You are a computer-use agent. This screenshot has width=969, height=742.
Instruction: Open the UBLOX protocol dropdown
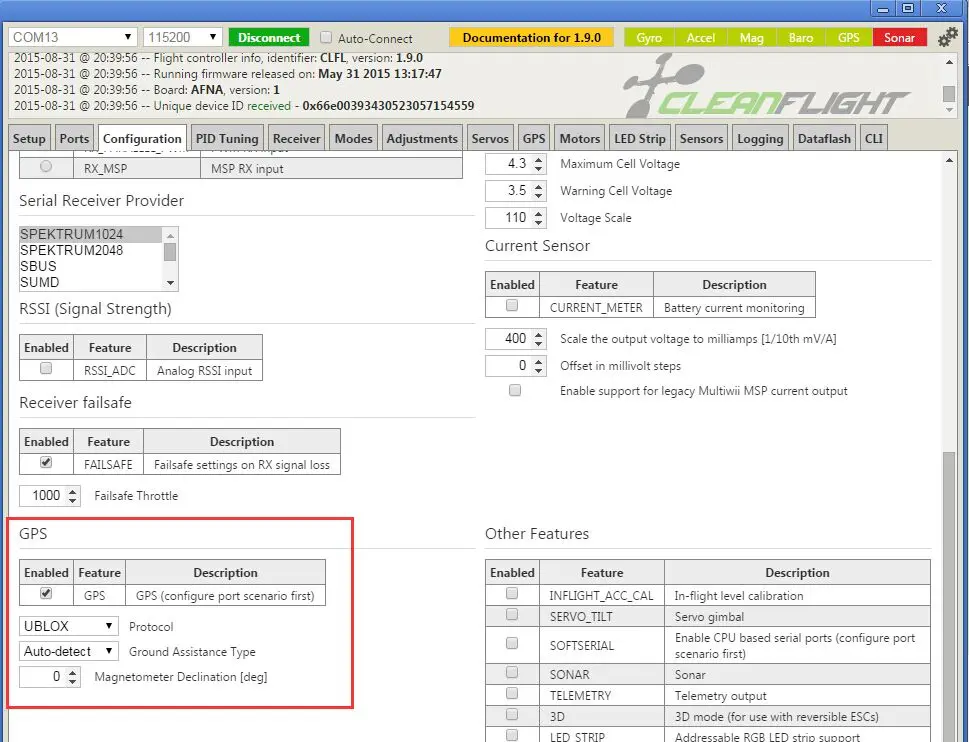click(68, 626)
